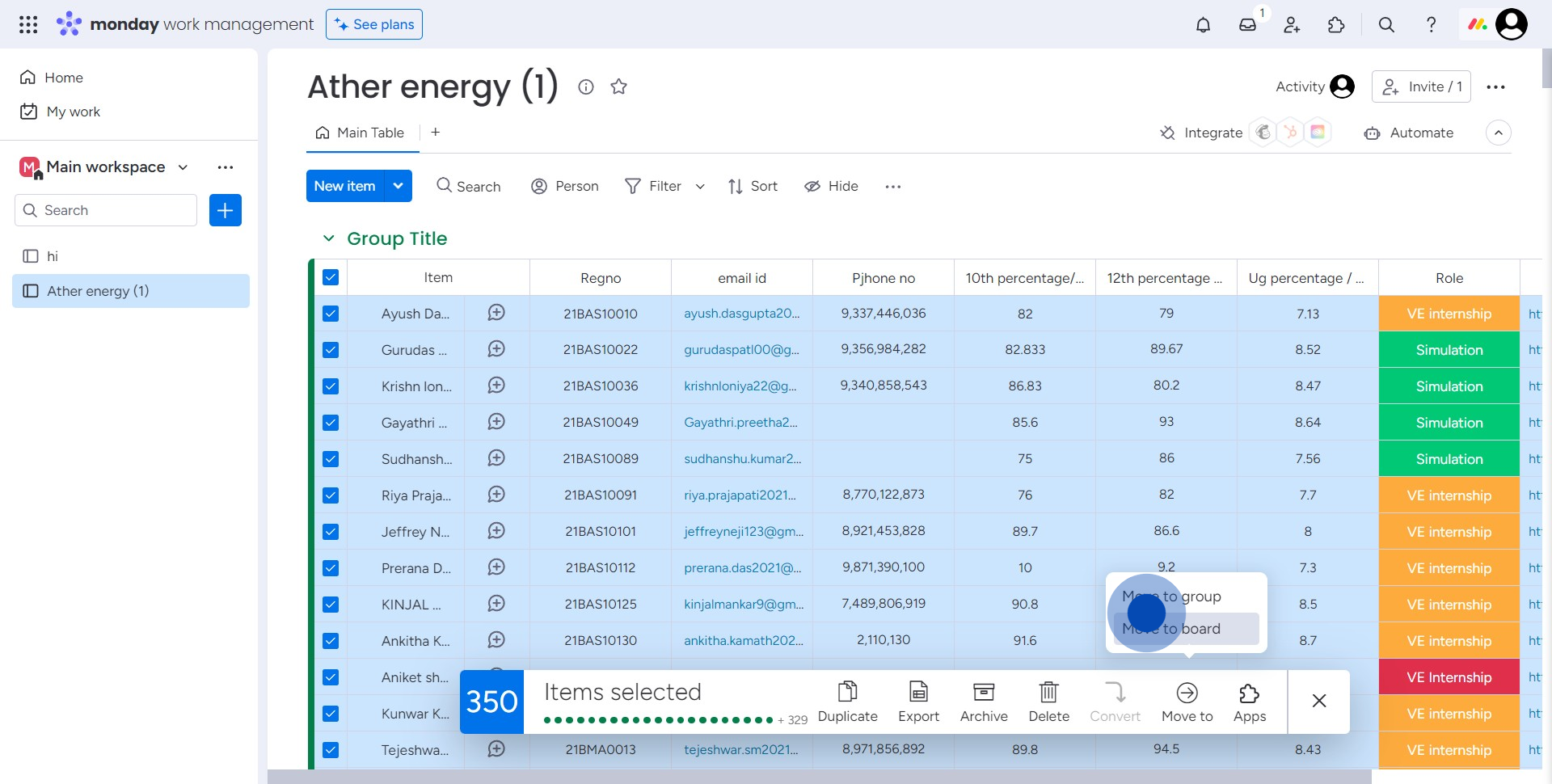Screen dimensions: 1552x784
Task: Choose Move to board option
Action: (1186, 629)
